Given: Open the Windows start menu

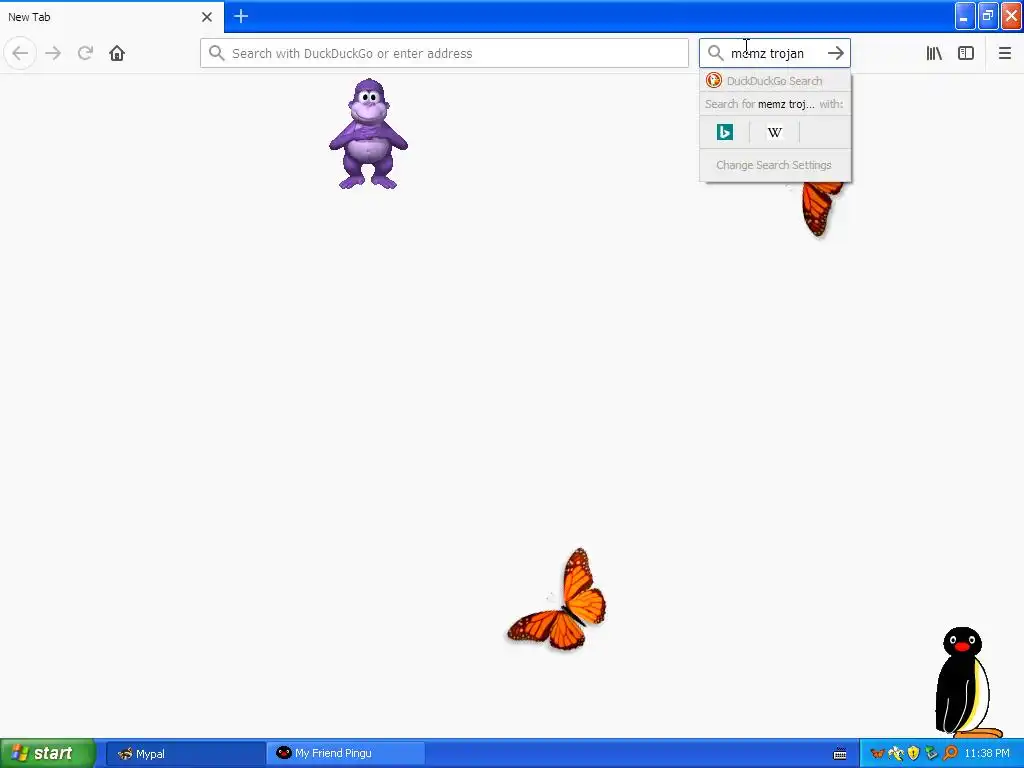Looking at the screenshot, I should pyautogui.click(x=48, y=753).
